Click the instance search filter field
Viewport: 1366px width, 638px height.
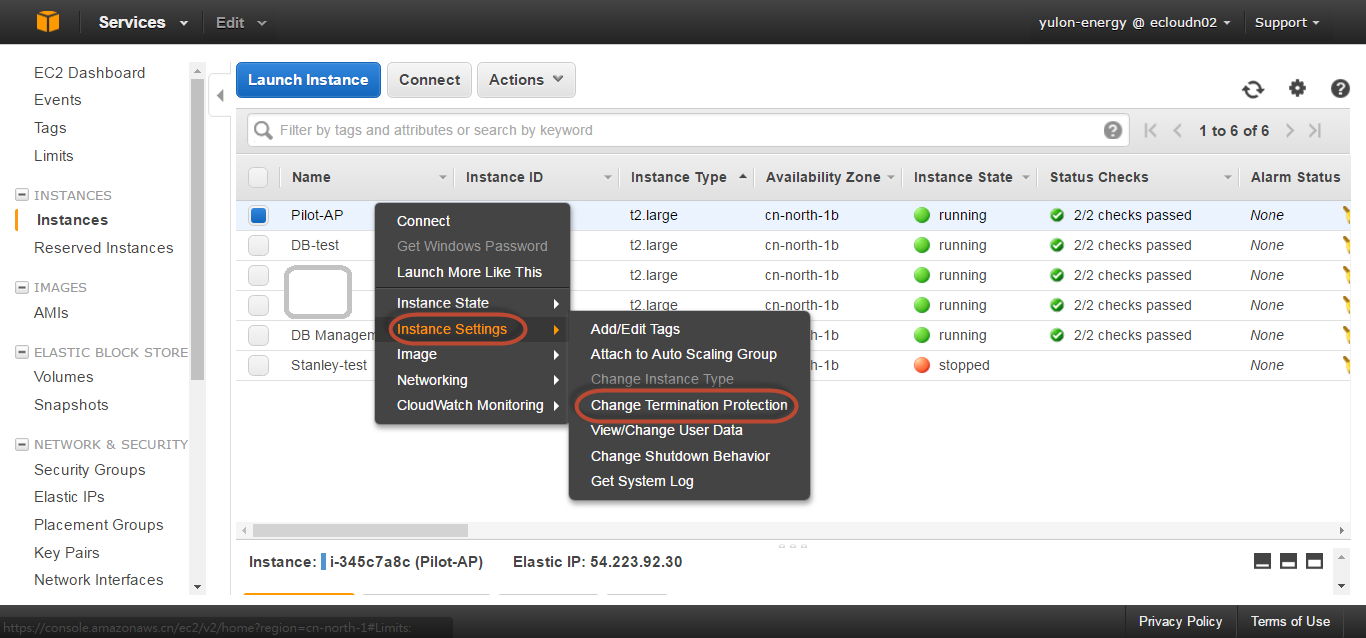[x=680, y=130]
